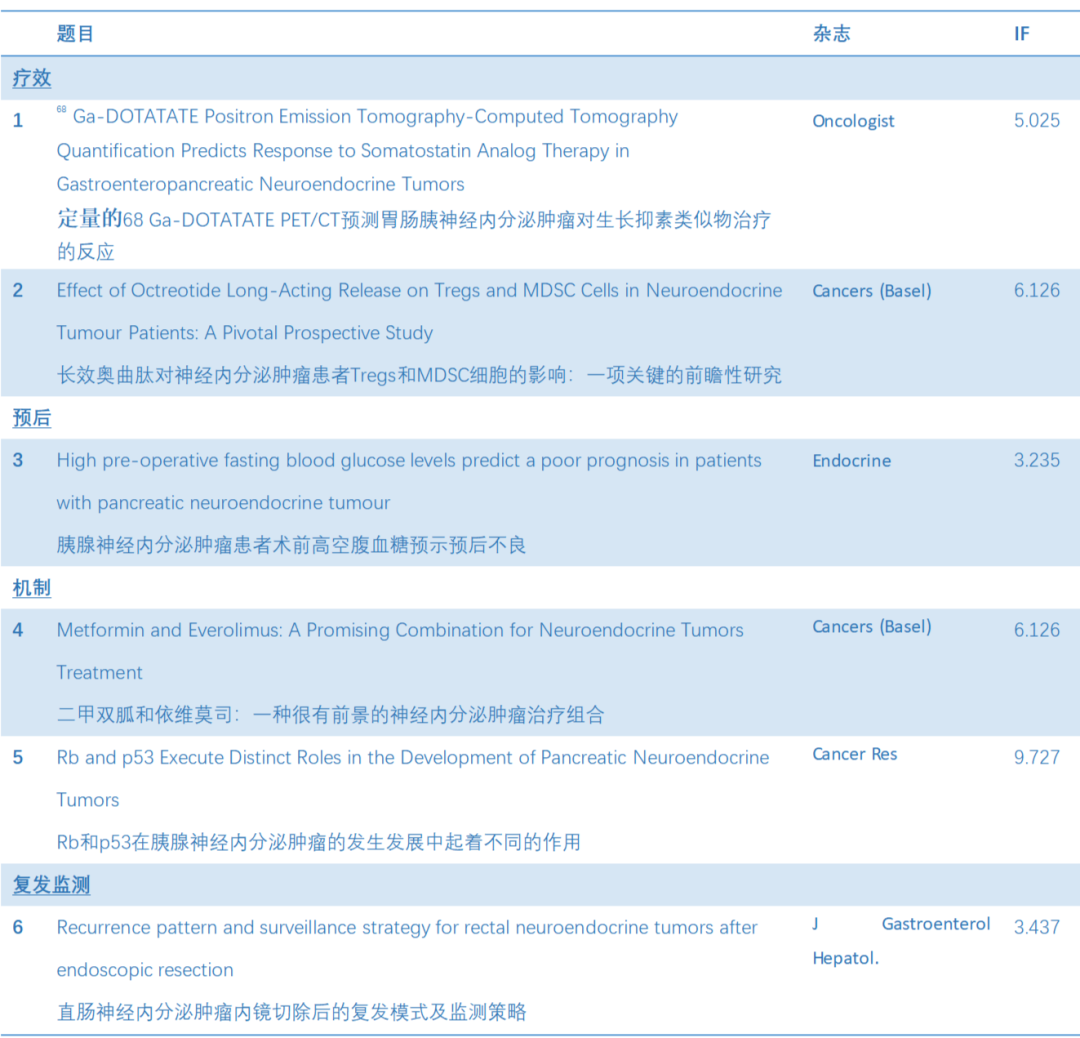Click the 题目 column header

[69, 33]
